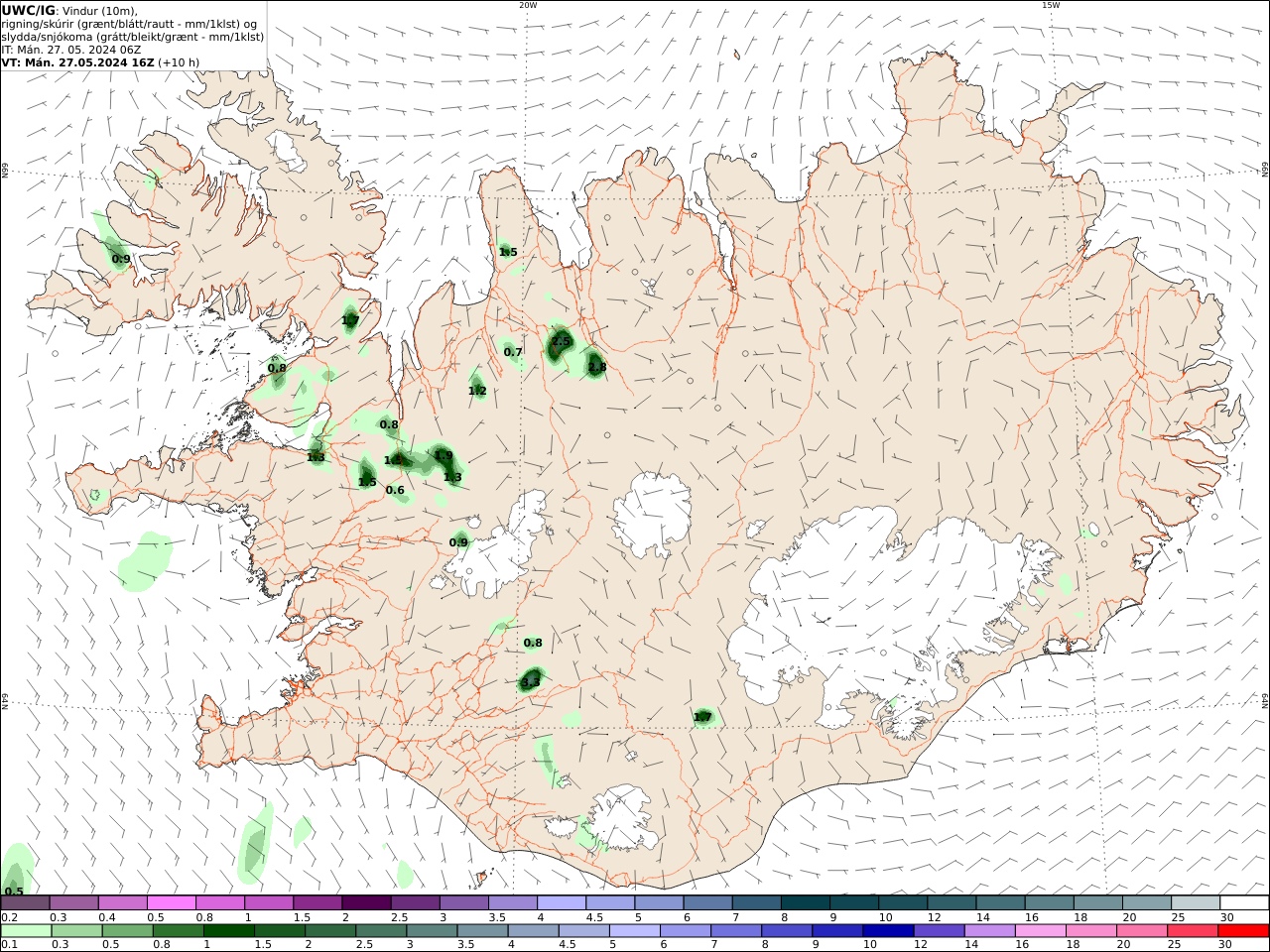Select the dark teal 8–9 snow legend swatch

pos(804,902)
